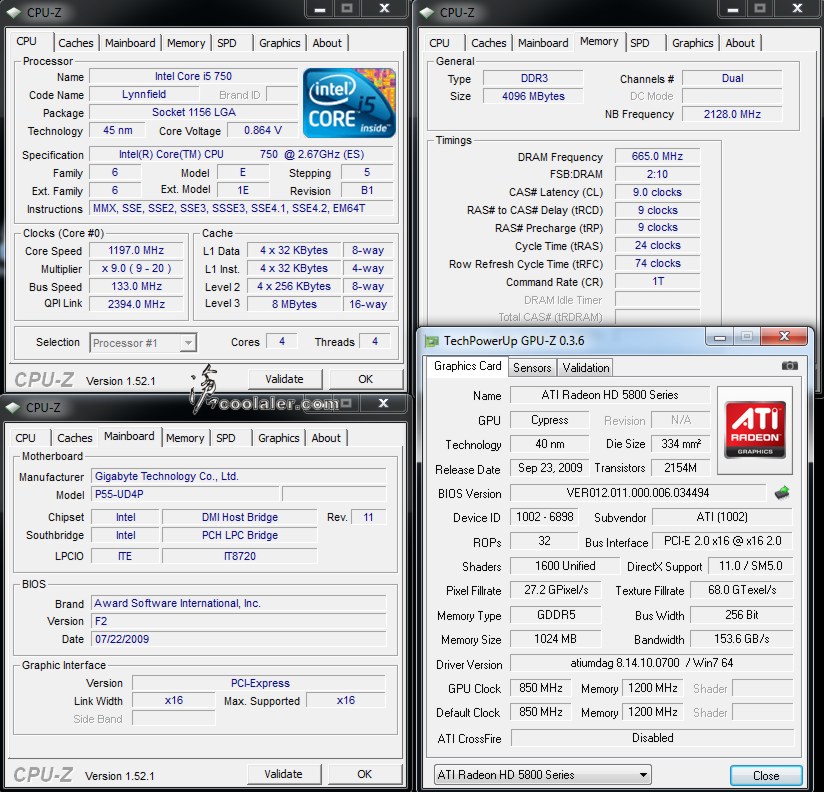Viewport: 824px width, 792px height.
Task: Click the DRAM Frequency value '665.0 MHz'
Action: click(x=657, y=156)
